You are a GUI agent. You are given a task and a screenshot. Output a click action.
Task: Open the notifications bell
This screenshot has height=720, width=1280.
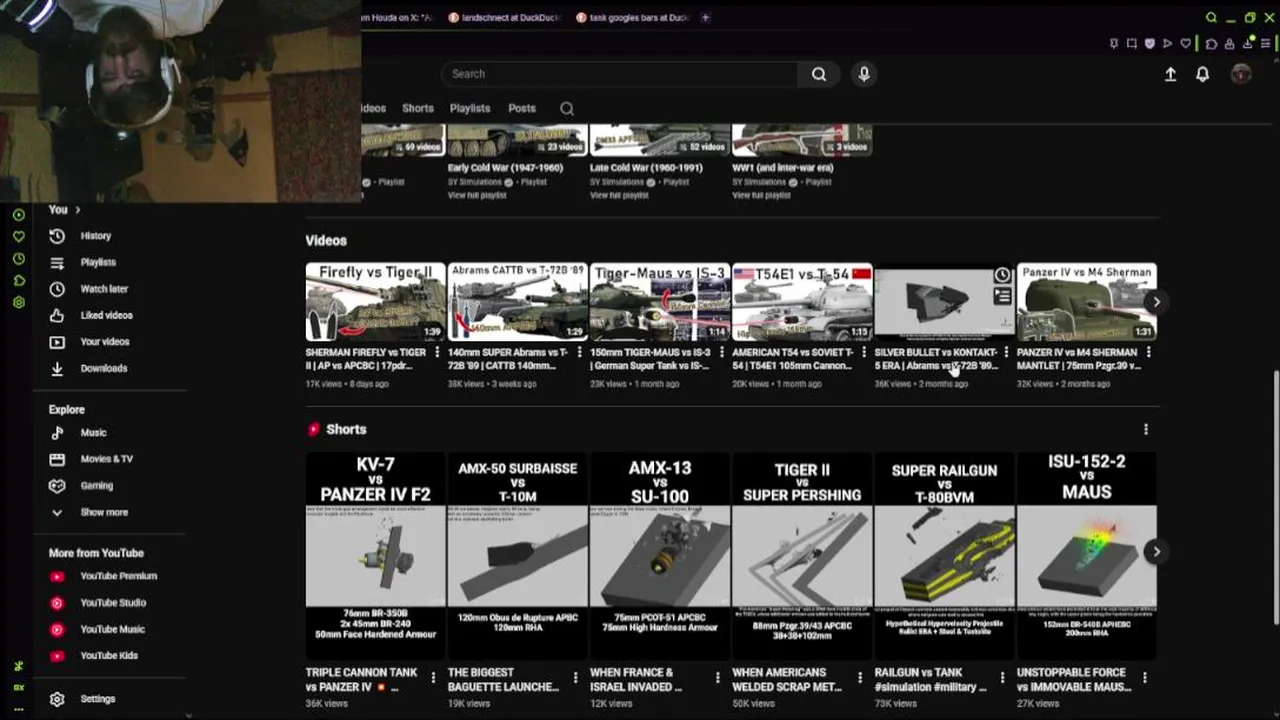click(1203, 74)
